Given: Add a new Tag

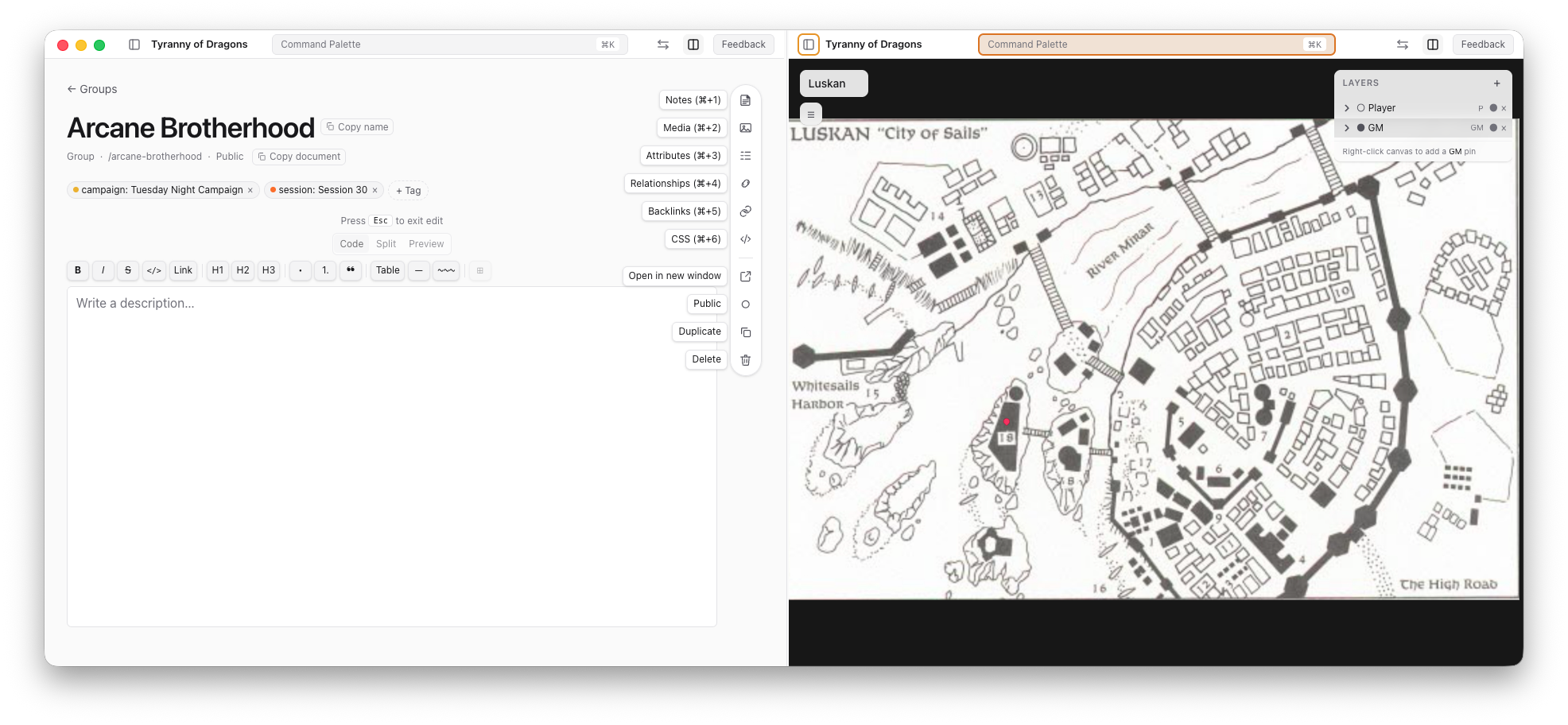Looking at the screenshot, I should 409,191.
